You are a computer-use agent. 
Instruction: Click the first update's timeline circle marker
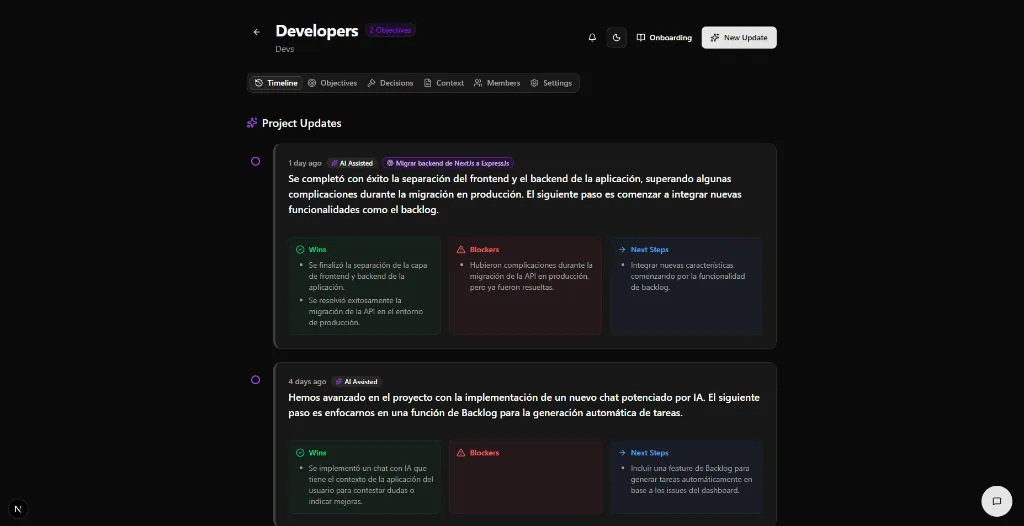(x=256, y=161)
